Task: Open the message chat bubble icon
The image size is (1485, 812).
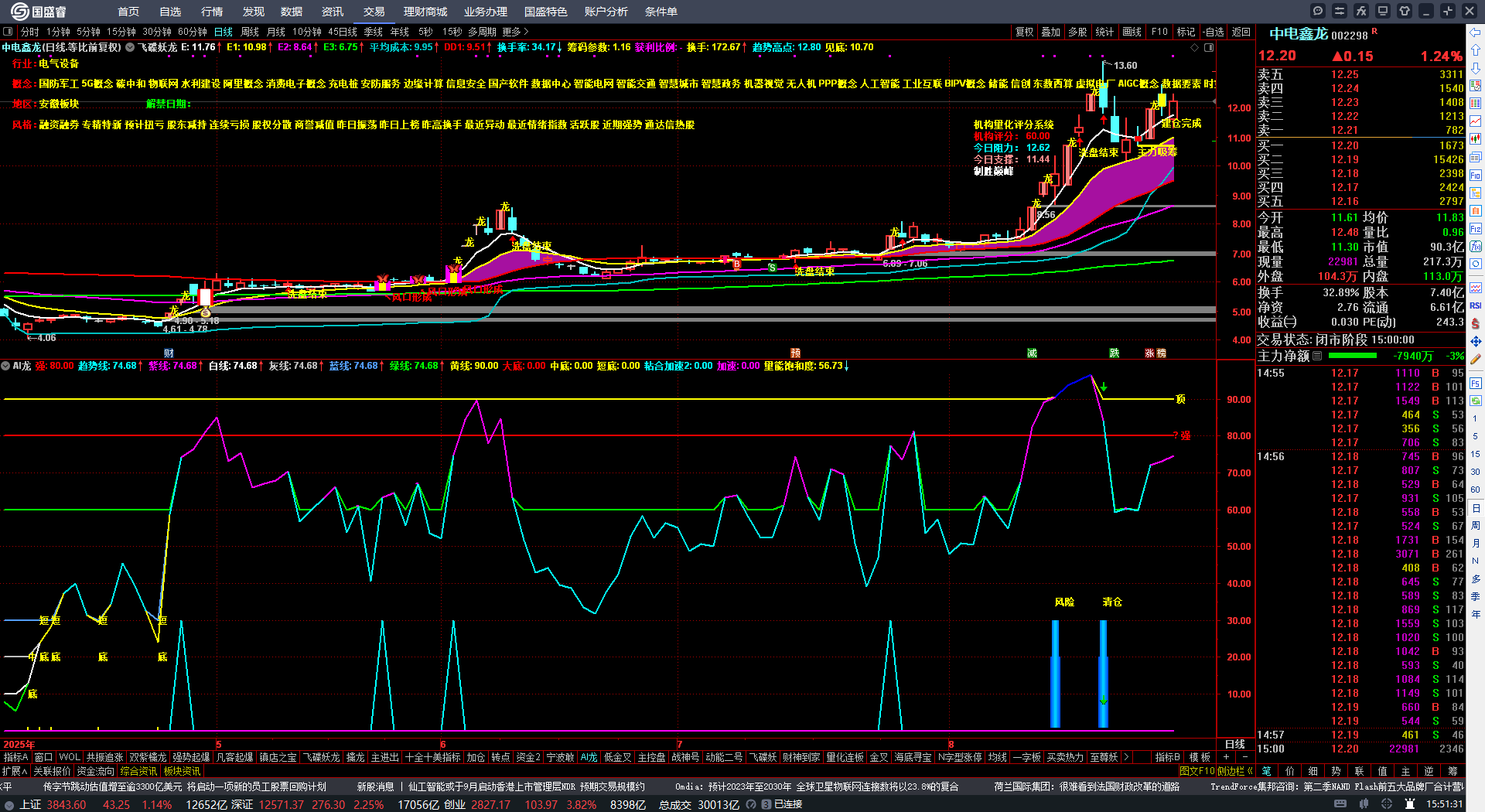Action: [1318, 11]
